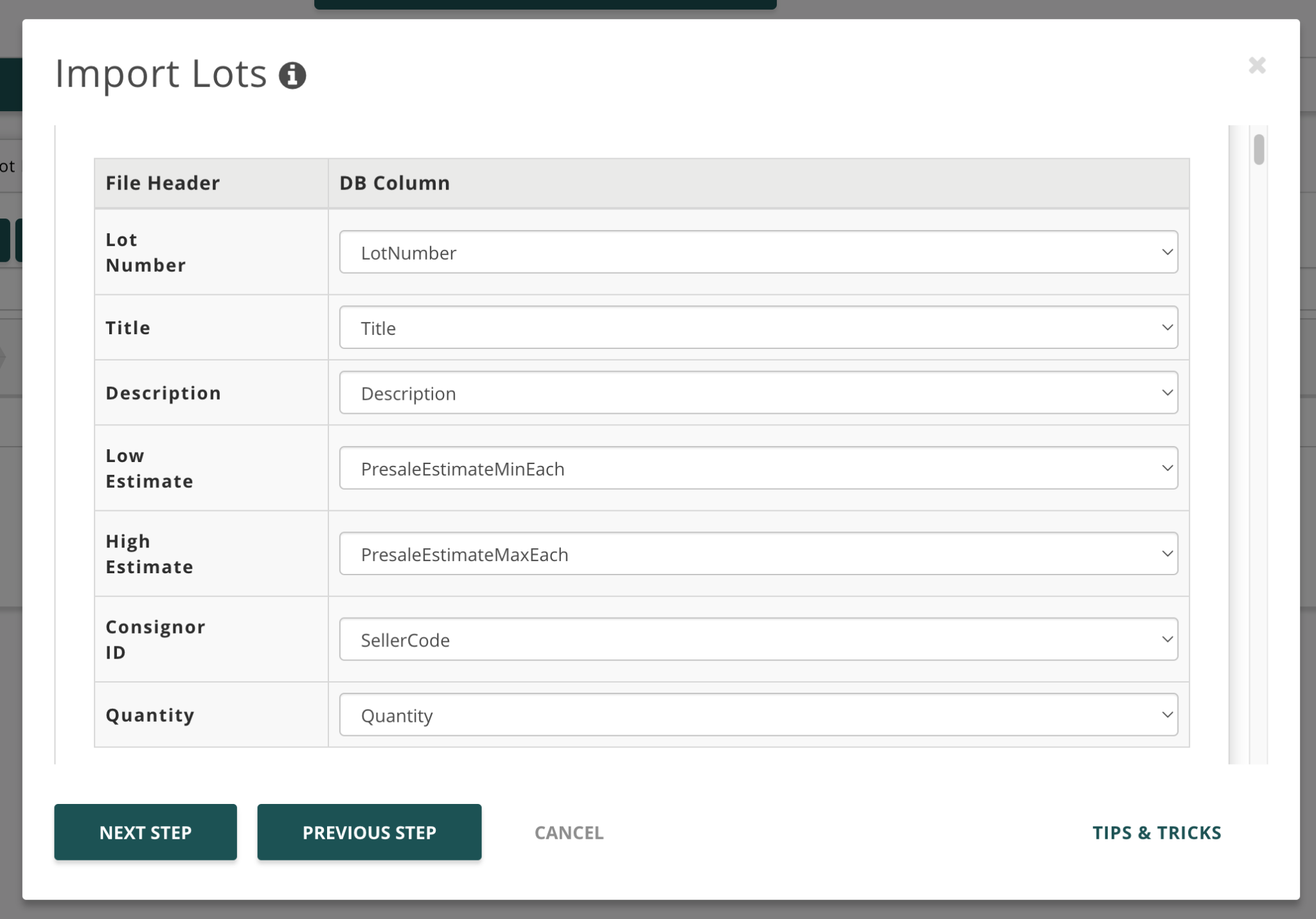The height and width of the screenshot is (919, 1316).
Task: Expand the chevron on the Title dropdown
Action: 1168,328
